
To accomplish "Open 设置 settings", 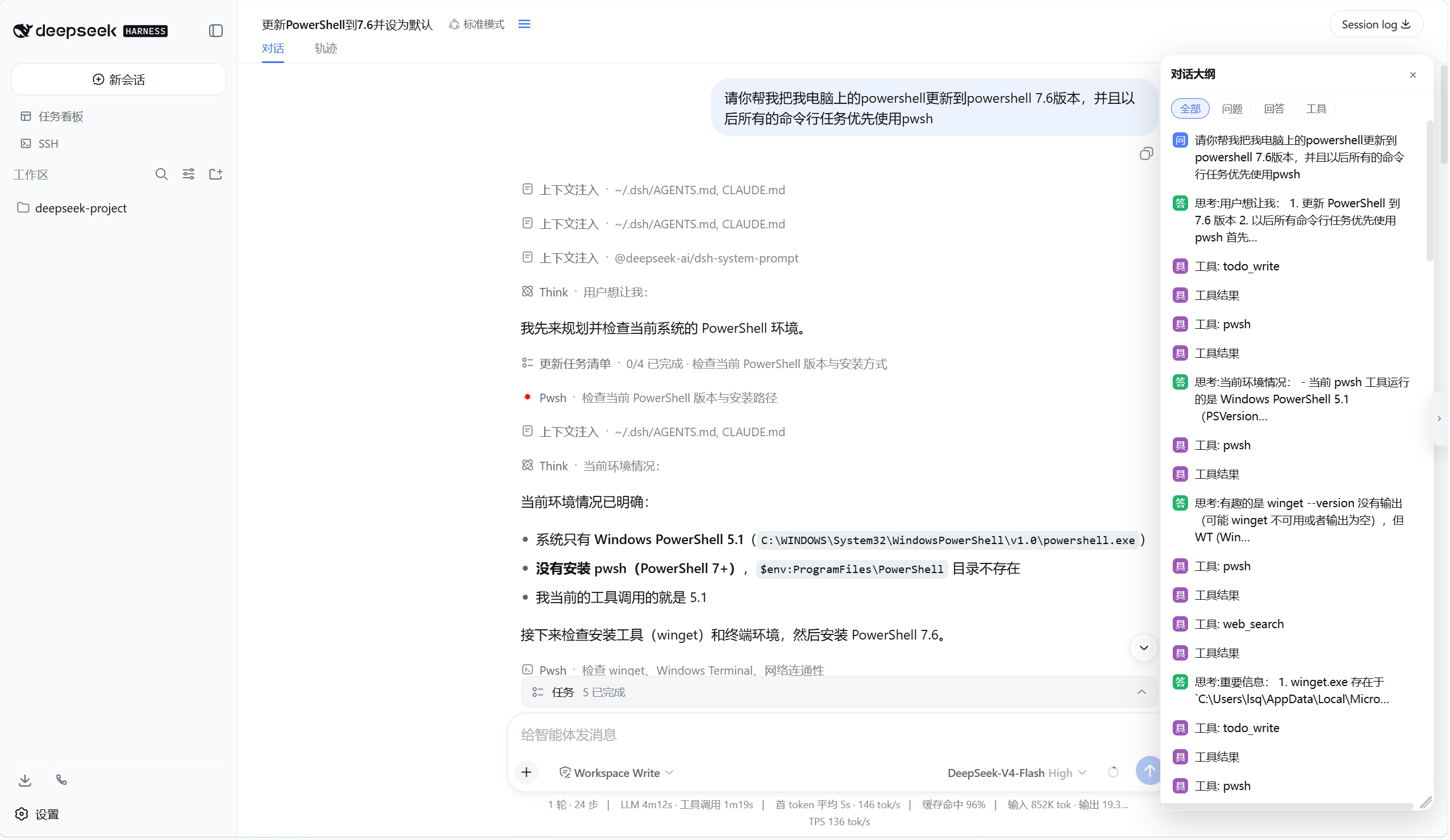I will [37, 814].
